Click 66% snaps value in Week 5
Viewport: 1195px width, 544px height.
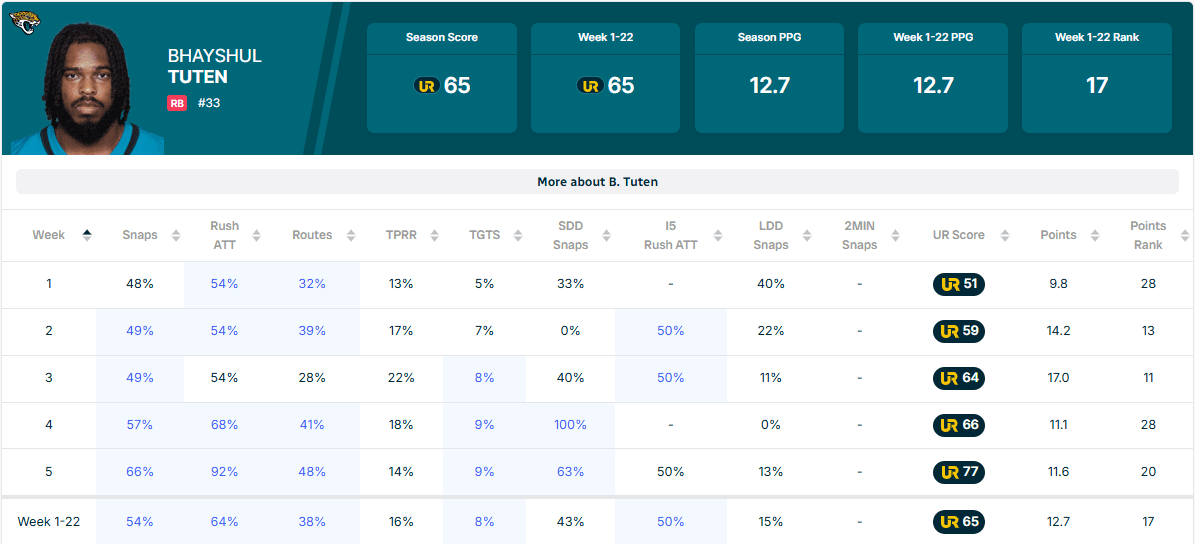click(x=140, y=472)
